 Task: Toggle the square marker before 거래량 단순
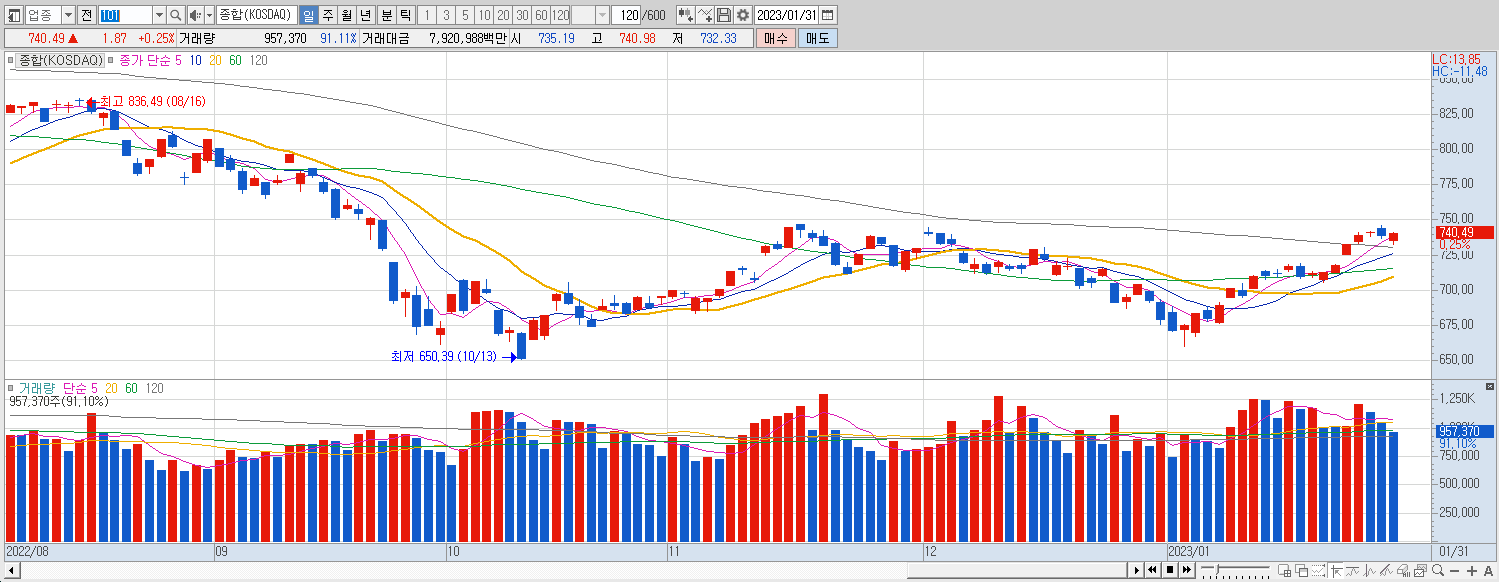pos(12,388)
